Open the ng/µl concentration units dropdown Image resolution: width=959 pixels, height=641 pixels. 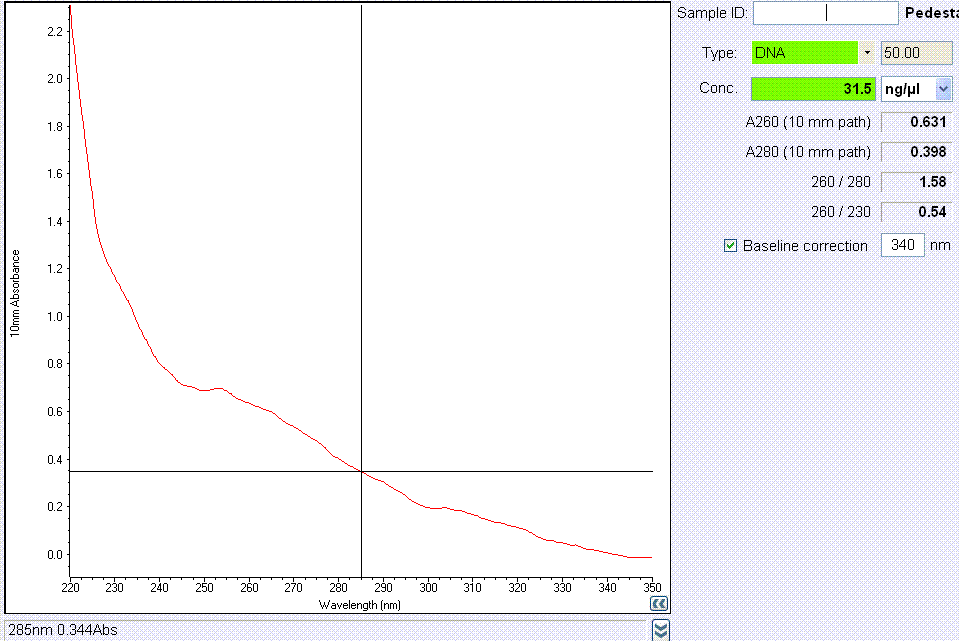point(943,89)
